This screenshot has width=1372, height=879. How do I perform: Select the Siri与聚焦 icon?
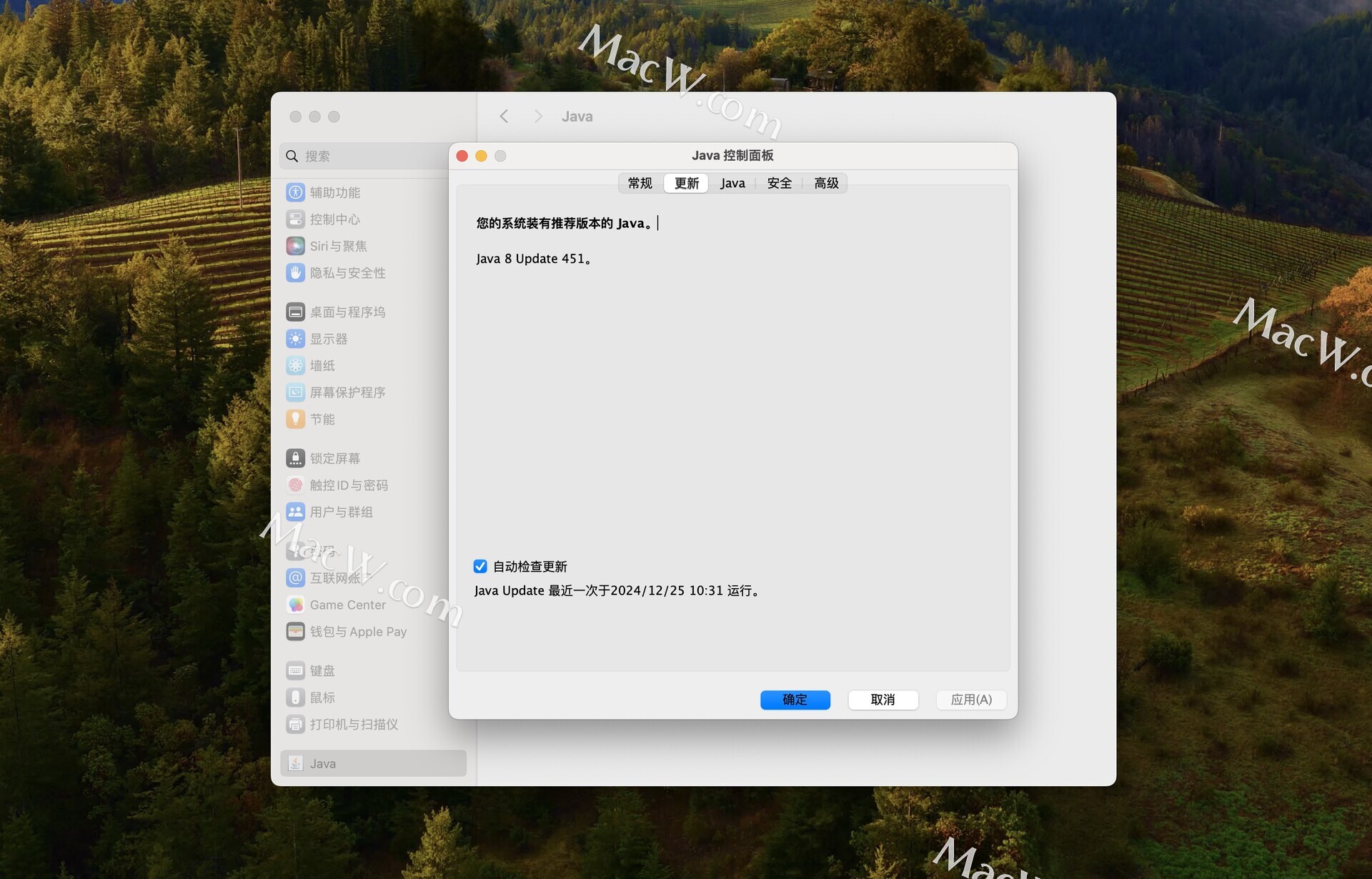(x=295, y=246)
